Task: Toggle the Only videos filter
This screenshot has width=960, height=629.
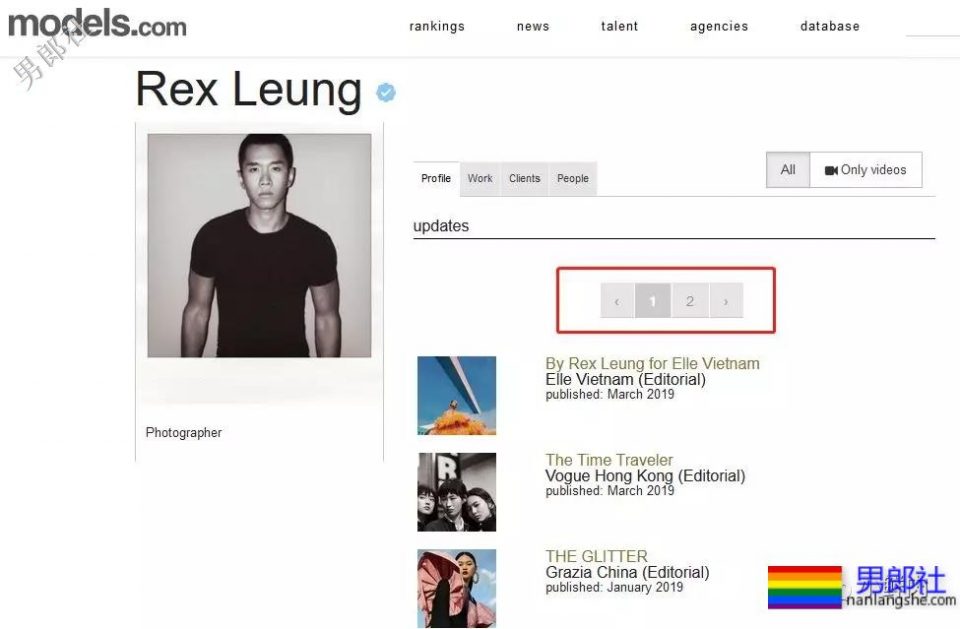Action: coord(866,170)
